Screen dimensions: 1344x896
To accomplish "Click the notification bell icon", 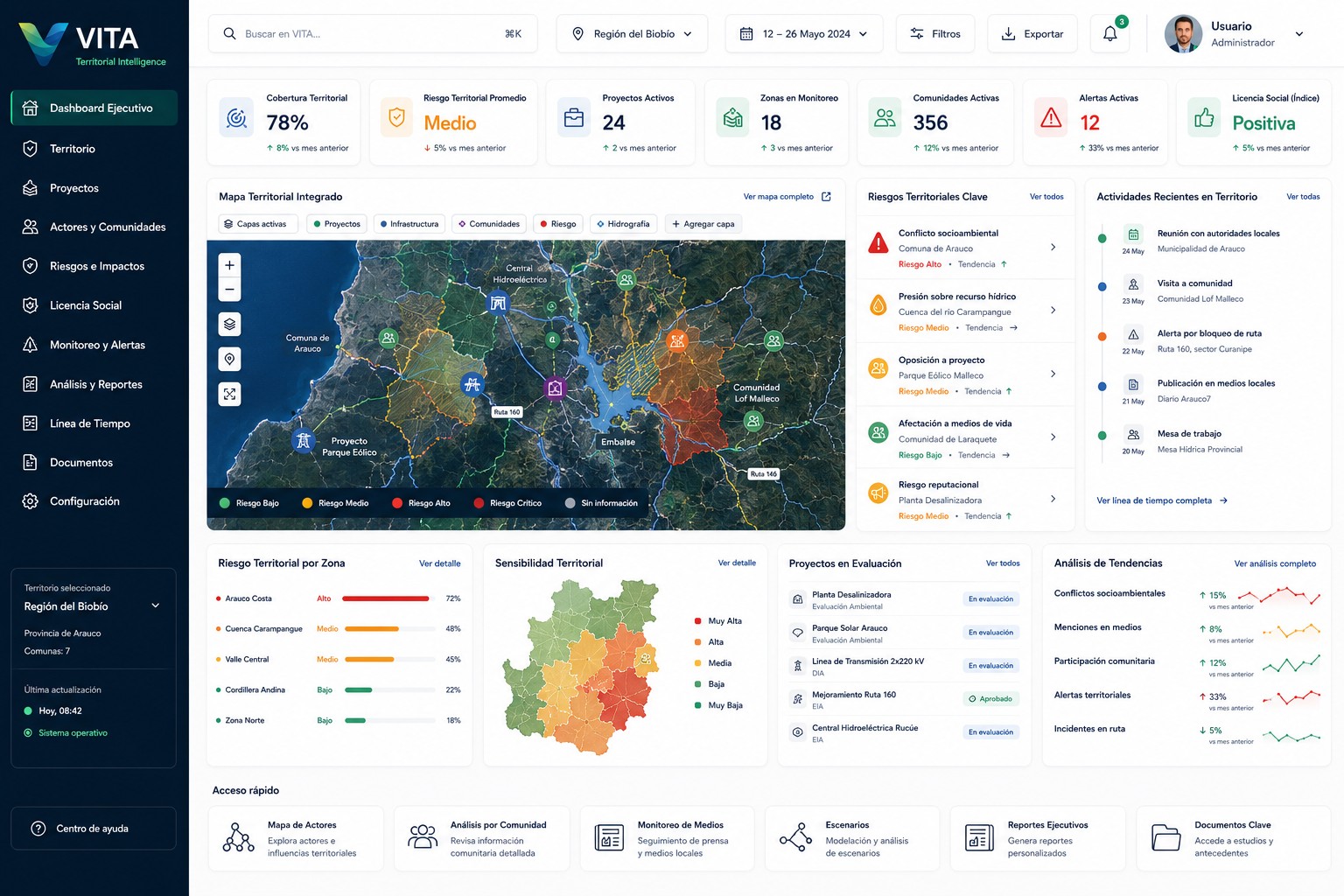I will pos(1109,34).
